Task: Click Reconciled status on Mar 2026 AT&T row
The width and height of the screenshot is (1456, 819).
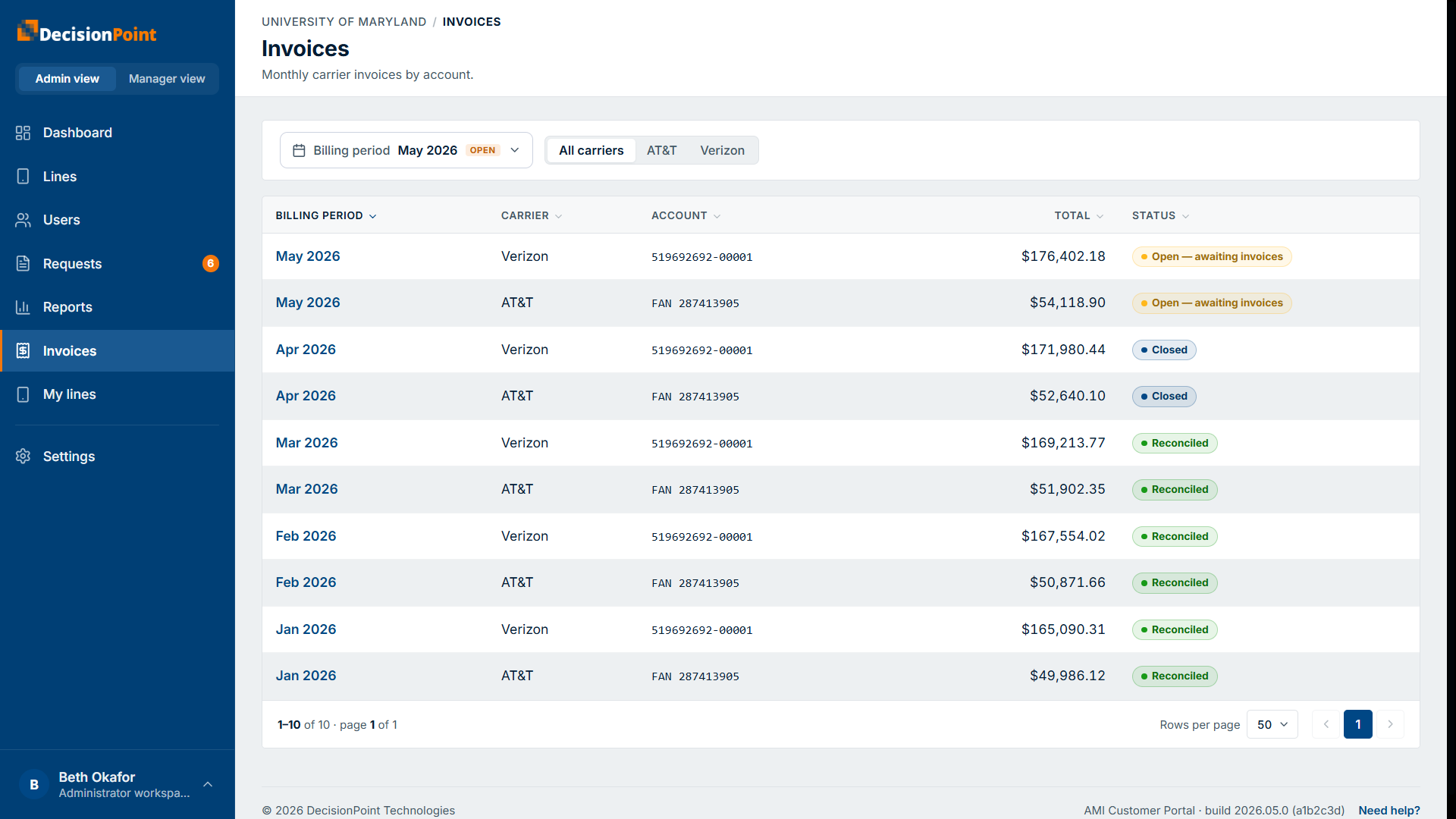Action: (1174, 489)
